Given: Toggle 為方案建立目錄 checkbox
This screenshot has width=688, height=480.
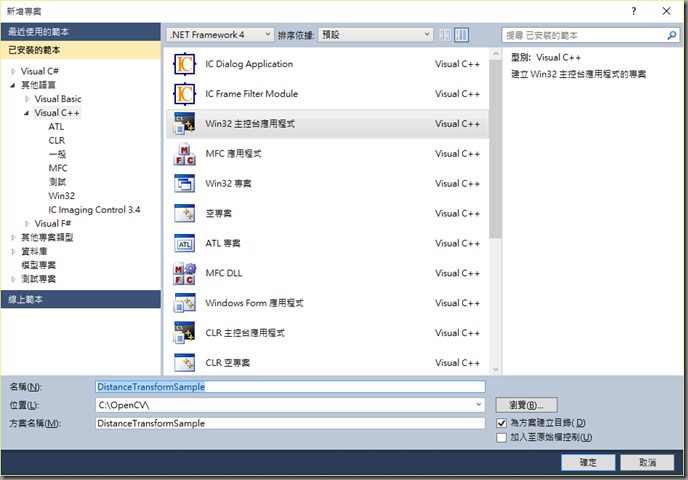Looking at the screenshot, I should click(502, 423).
